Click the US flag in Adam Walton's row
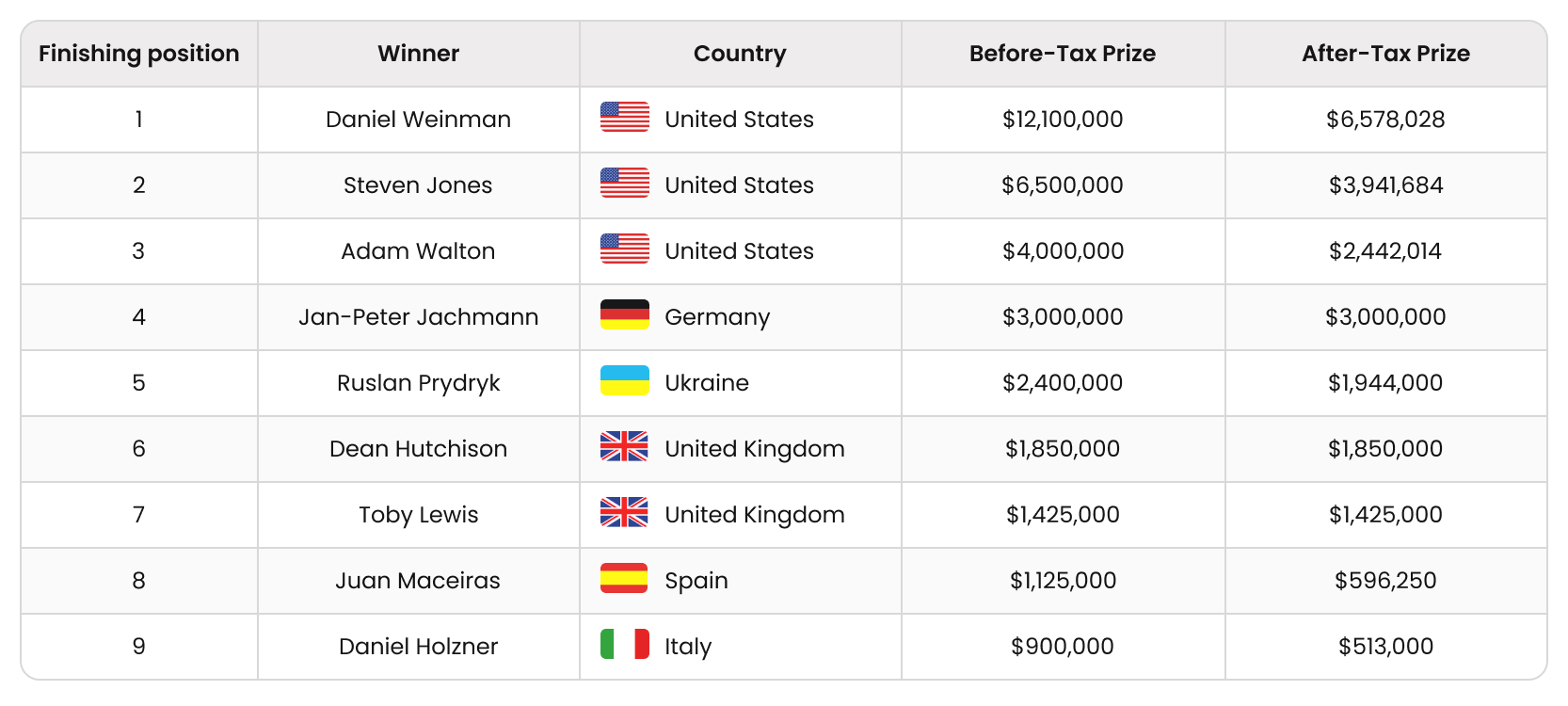The height and width of the screenshot is (706, 1568). pyautogui.click(x=625, y=249)
